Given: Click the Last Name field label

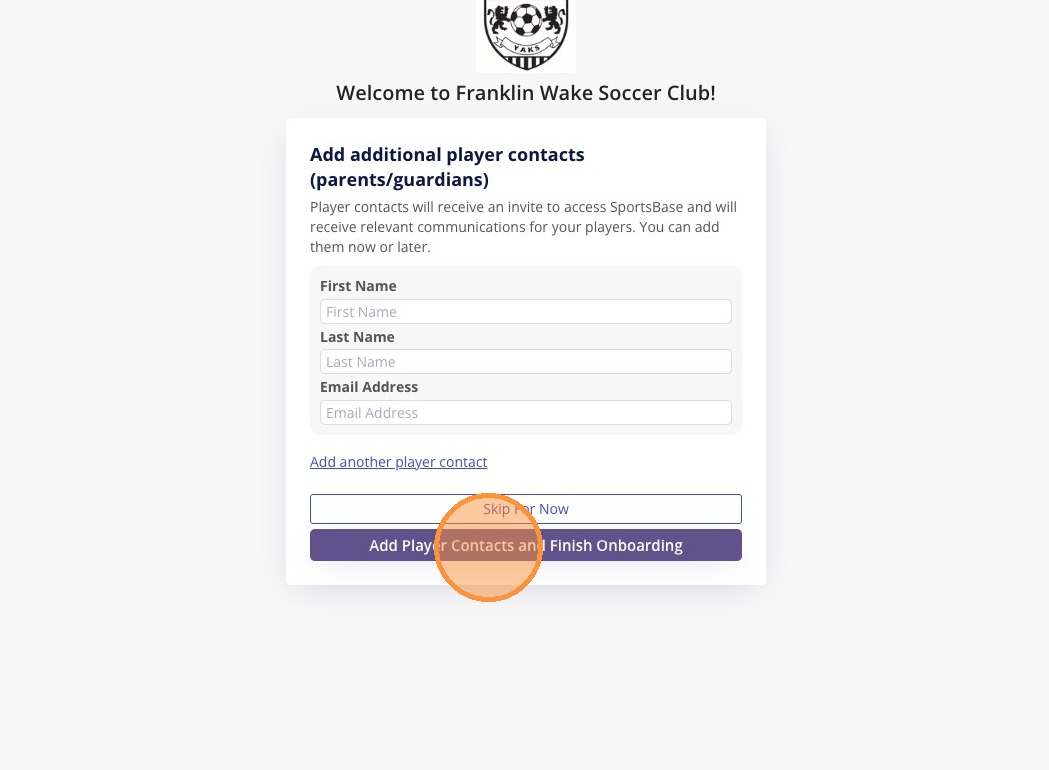Looking at the screenshot, I should coord(357,337).
